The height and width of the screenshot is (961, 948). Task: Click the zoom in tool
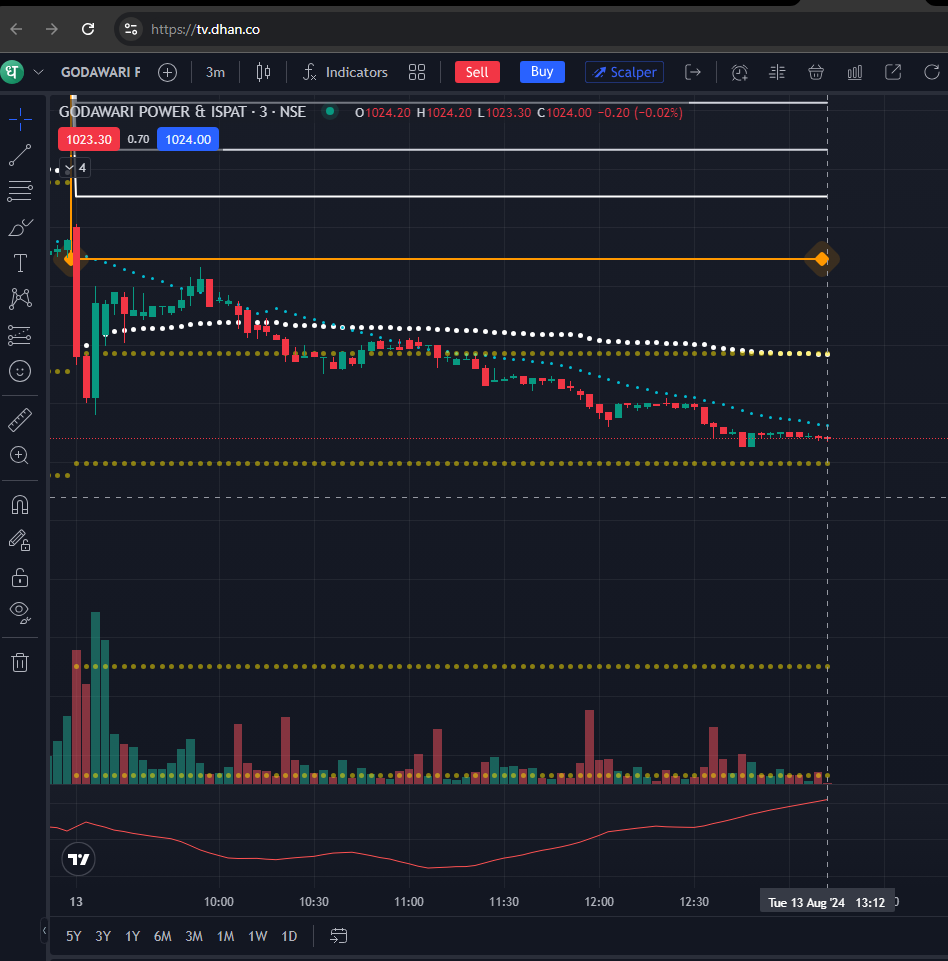(x=20, y=455)
